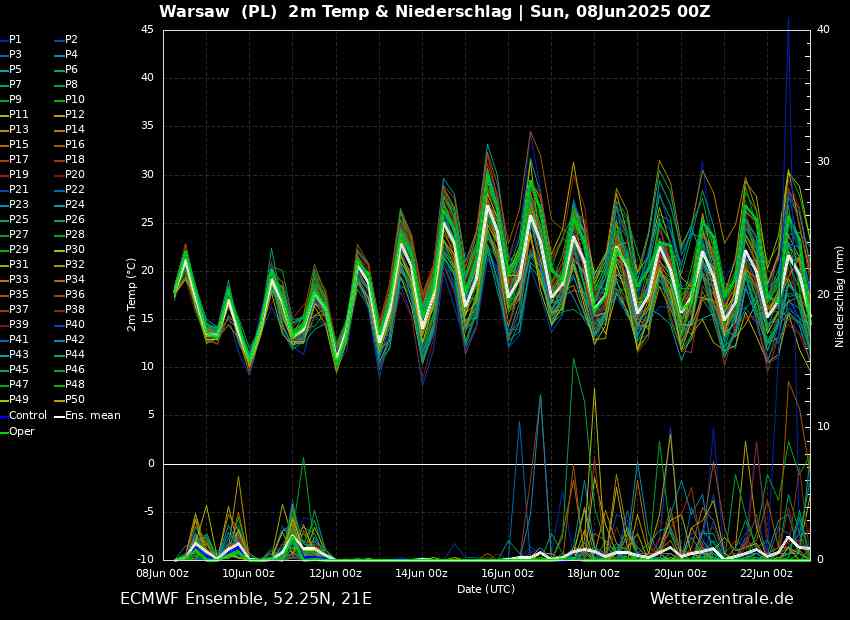Click the "2m Temp (°C)" axis title
Viewport: 850px width, 620px height.
click(x=132, y=294)
